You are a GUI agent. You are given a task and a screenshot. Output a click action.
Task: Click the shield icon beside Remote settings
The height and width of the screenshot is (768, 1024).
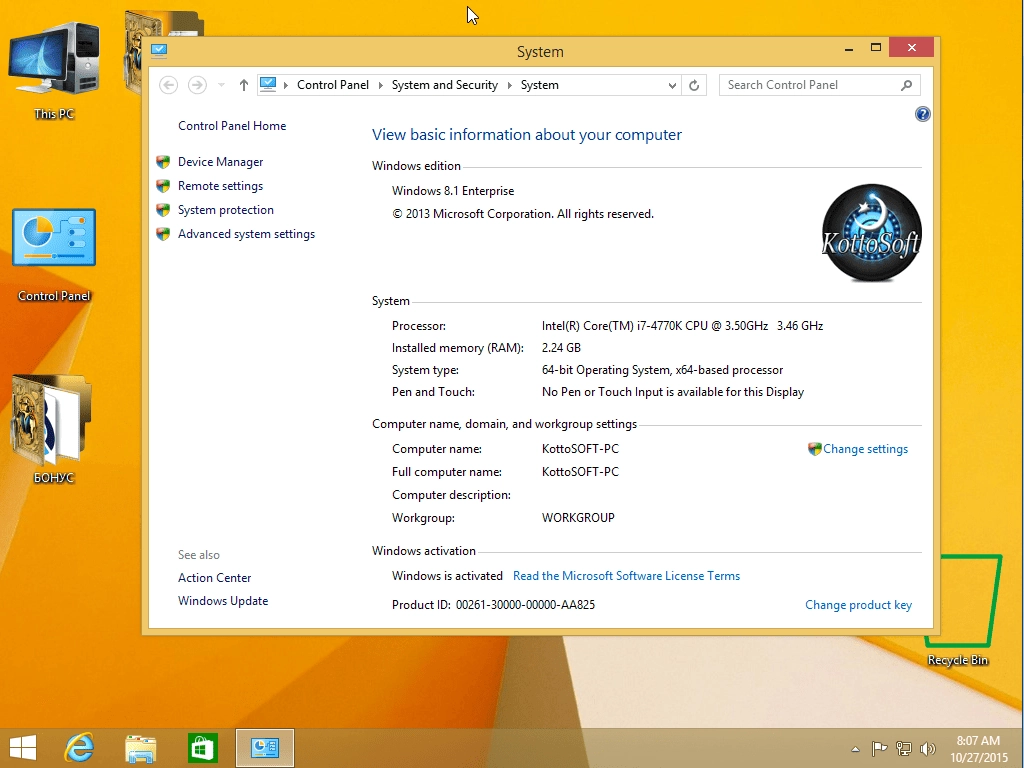(x=163, y=186)
